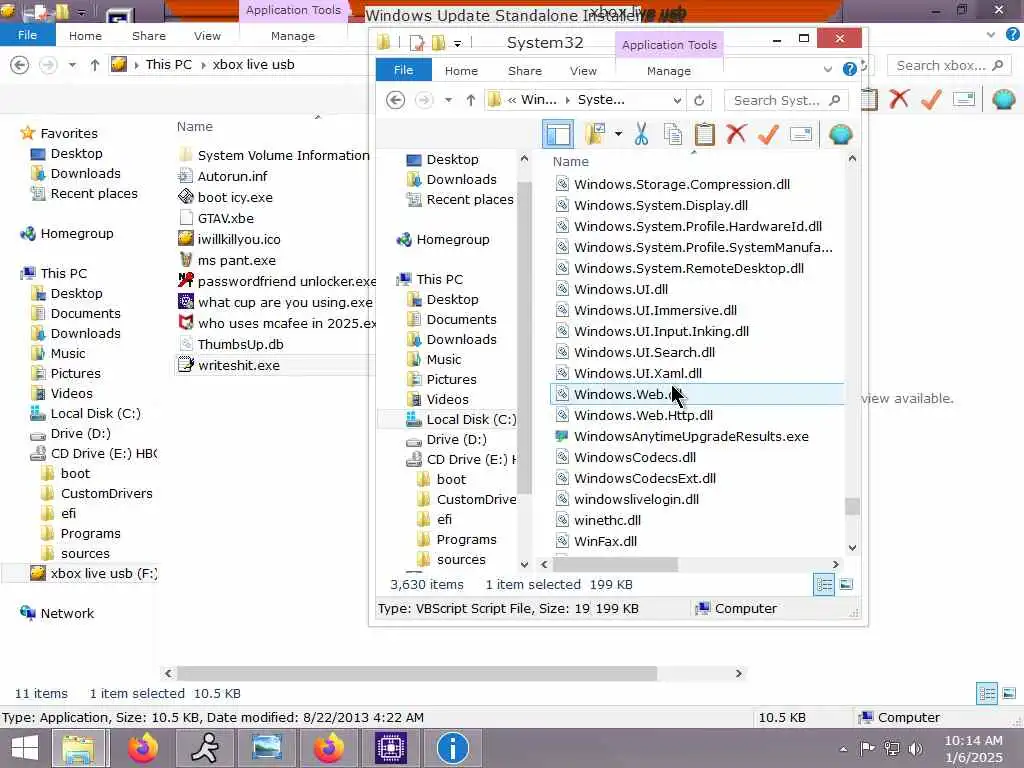This screenshot has height=768, width=1024.
Task: Open the Manage tab in System32 window
Action: tap(669, 71)
